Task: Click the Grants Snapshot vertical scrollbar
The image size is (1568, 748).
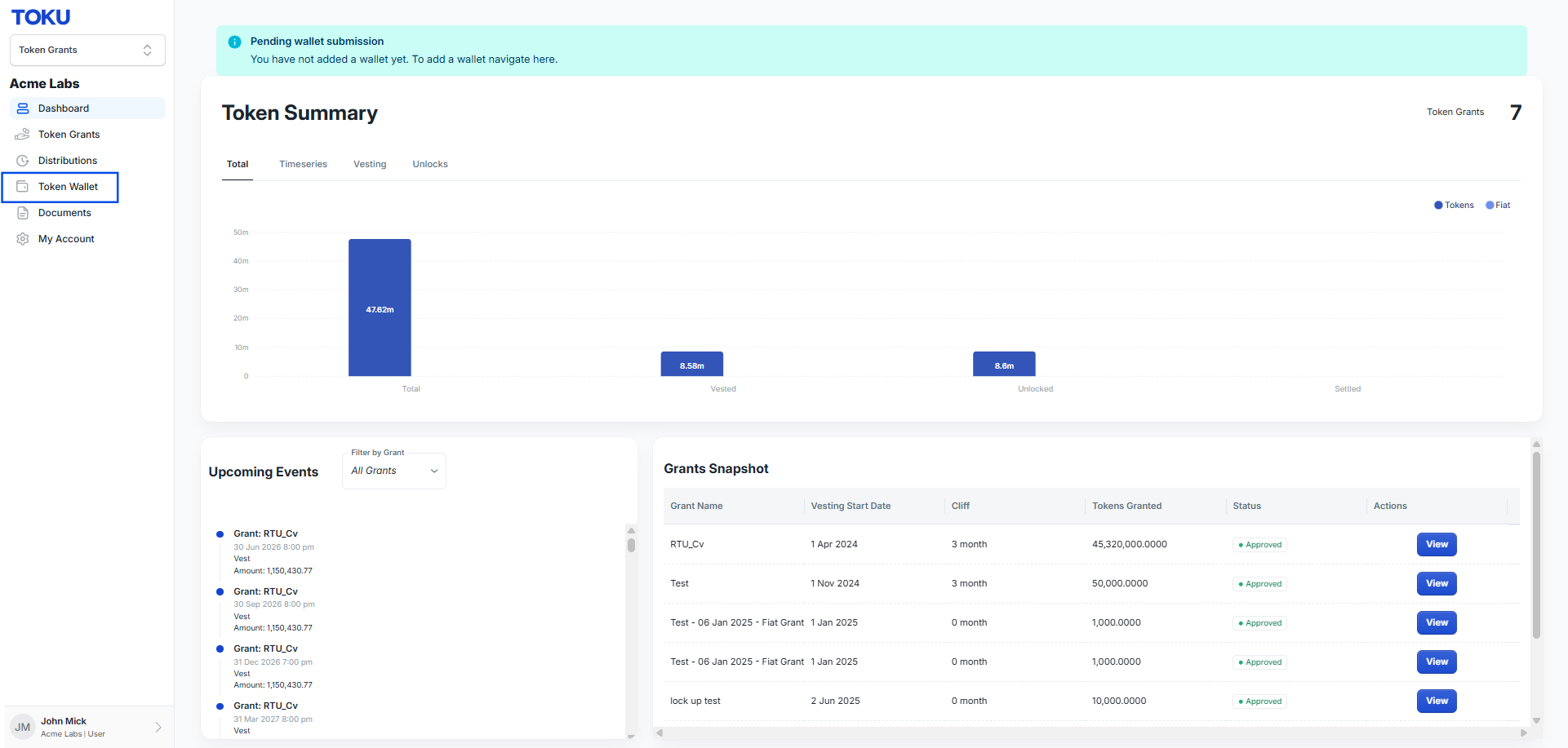Action: pyautogui.click(x=1536, y=545)
